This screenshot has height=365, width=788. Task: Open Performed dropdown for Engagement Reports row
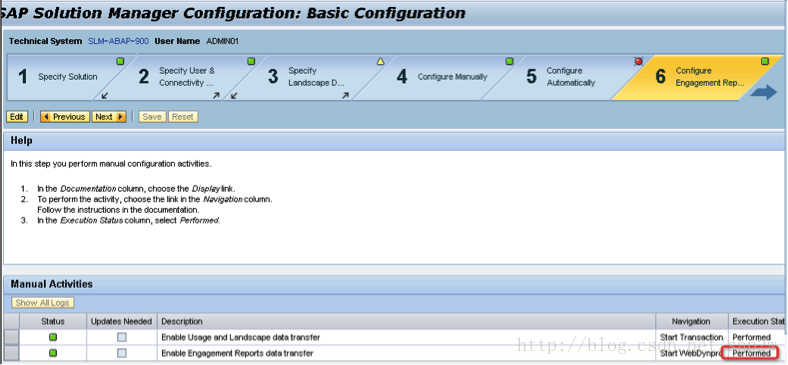point(752,353)
